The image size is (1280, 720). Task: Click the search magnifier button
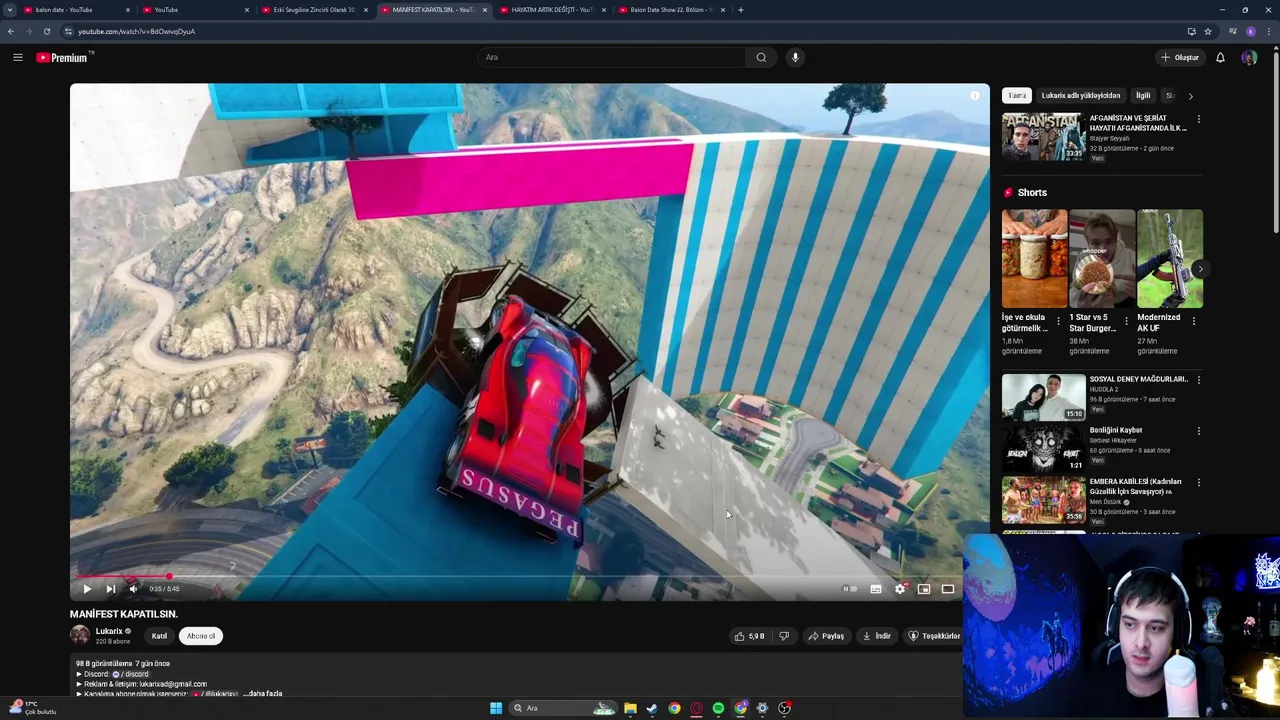(x=761, y=57)
